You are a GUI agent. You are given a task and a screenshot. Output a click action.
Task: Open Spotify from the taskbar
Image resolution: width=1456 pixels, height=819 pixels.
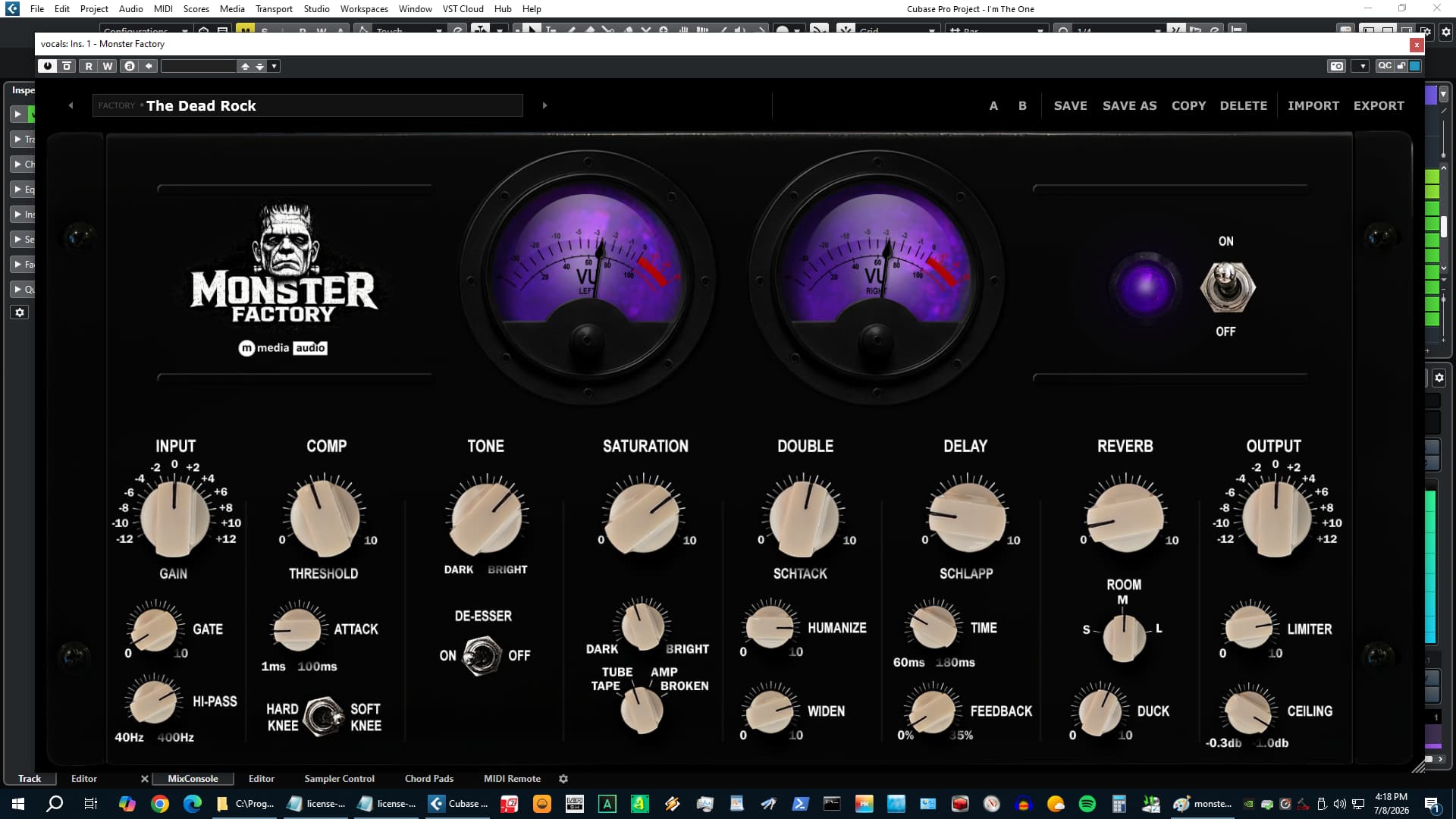tap(1087, 804)
